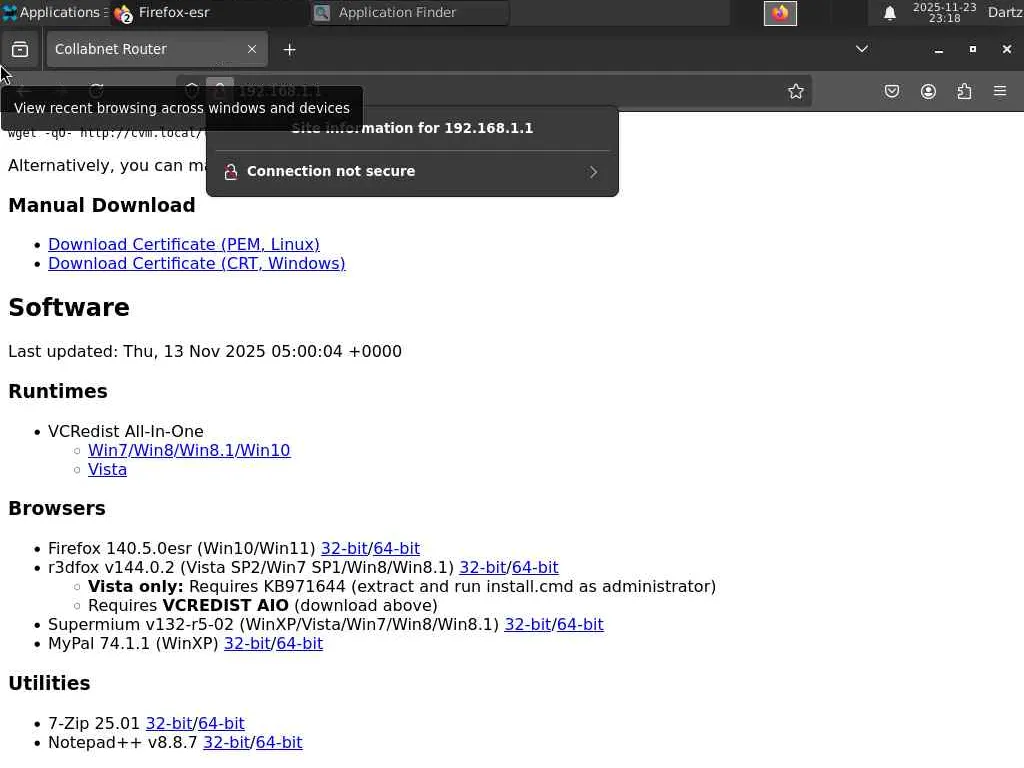Download 7-Zip 25.01 64-bit
The width and height of the screenshot is (1024, 768).
221,724
